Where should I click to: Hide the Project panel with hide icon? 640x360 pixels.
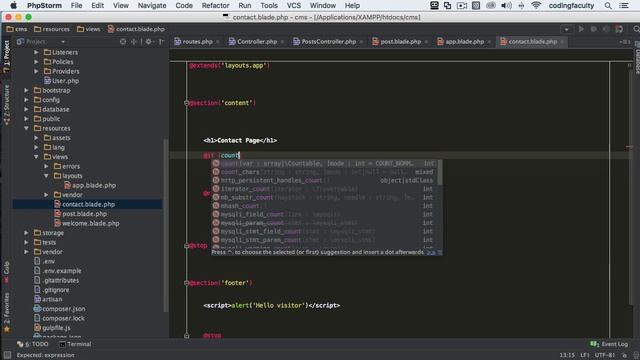[162, 42]
